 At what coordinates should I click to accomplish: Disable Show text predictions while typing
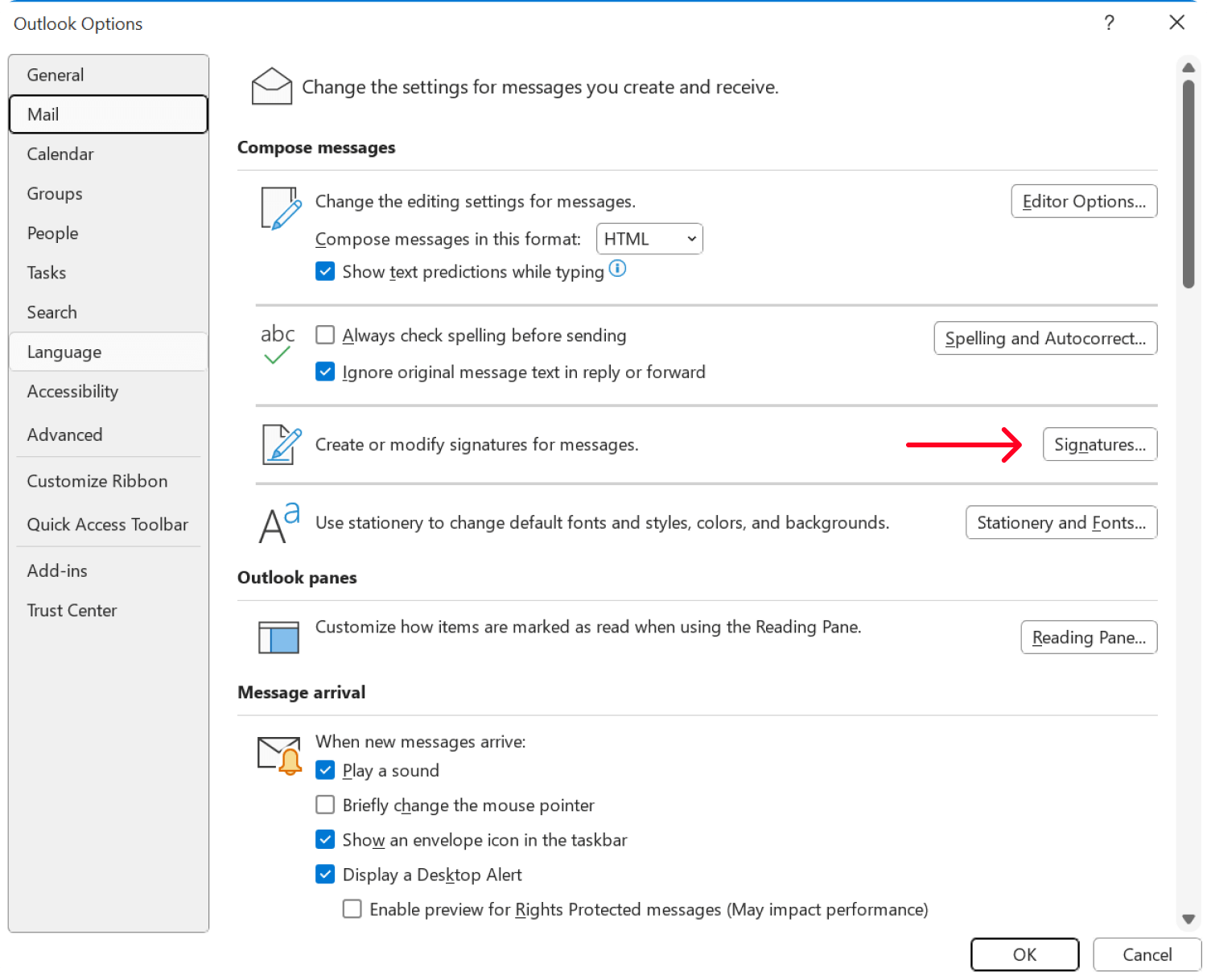tap(324, 271)
